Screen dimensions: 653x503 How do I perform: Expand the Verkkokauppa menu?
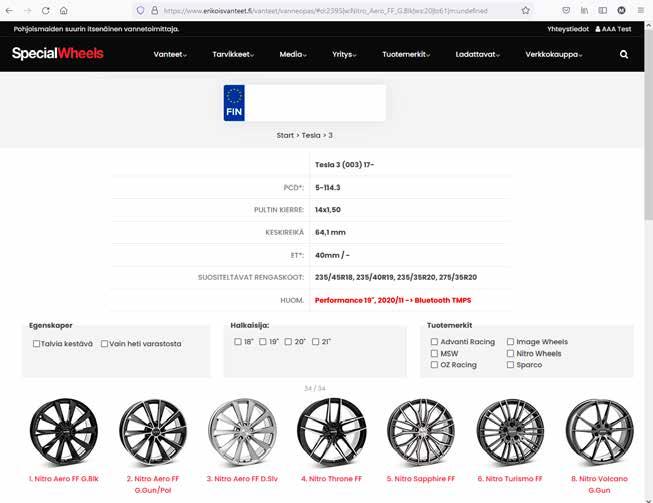coord(553,54)
